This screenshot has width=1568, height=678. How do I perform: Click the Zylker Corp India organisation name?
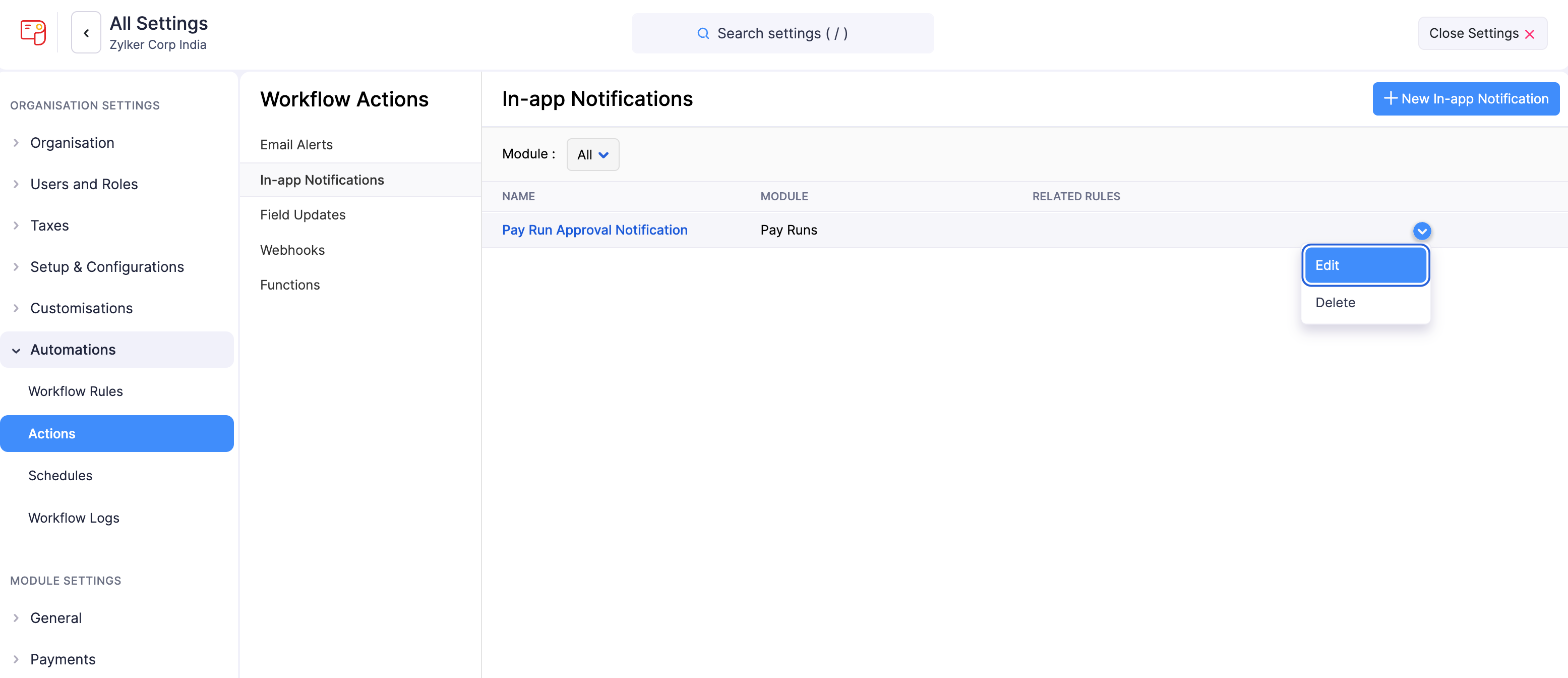[158, 44]
